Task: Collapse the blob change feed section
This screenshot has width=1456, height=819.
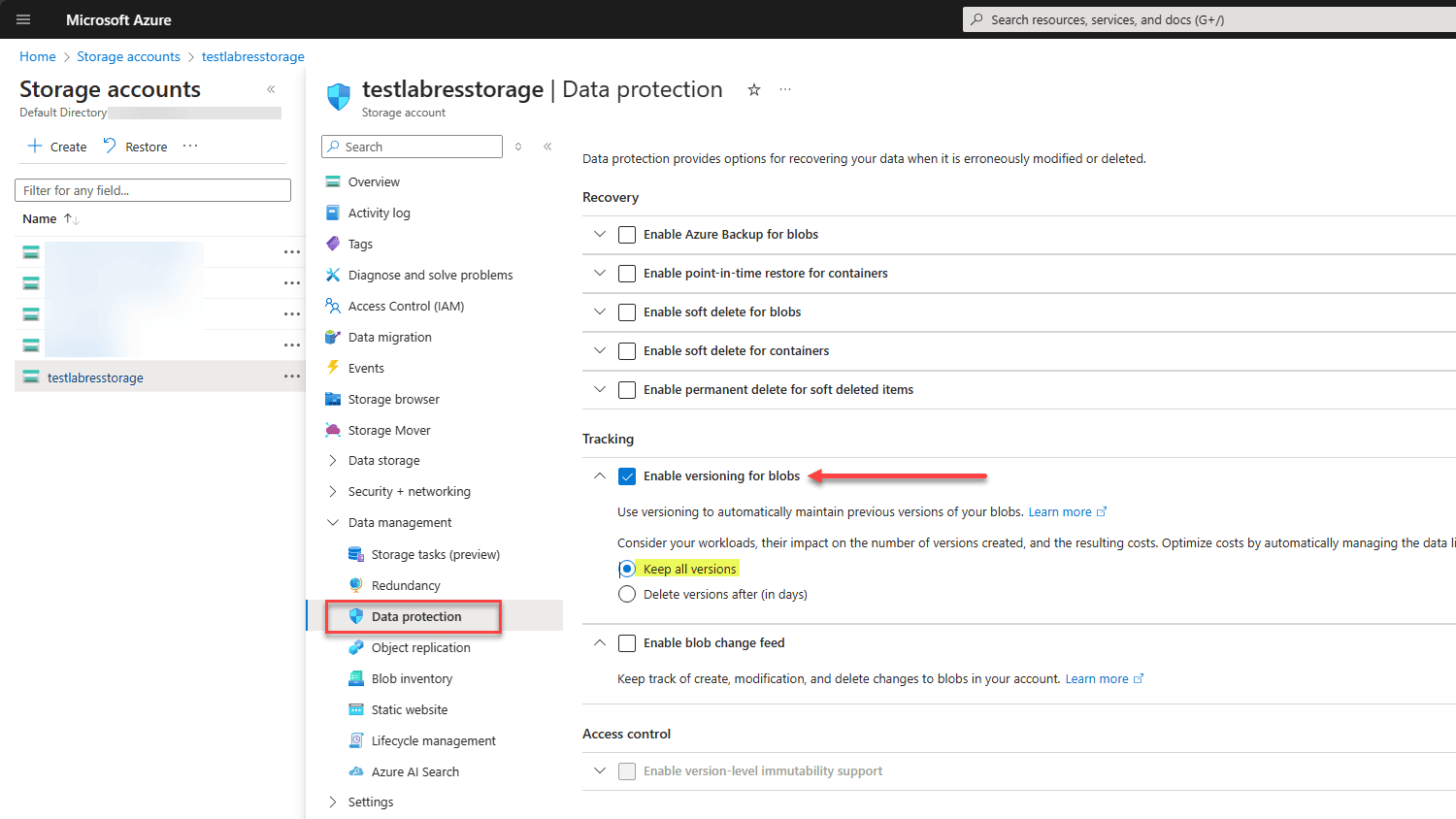Action: [600, 642]
